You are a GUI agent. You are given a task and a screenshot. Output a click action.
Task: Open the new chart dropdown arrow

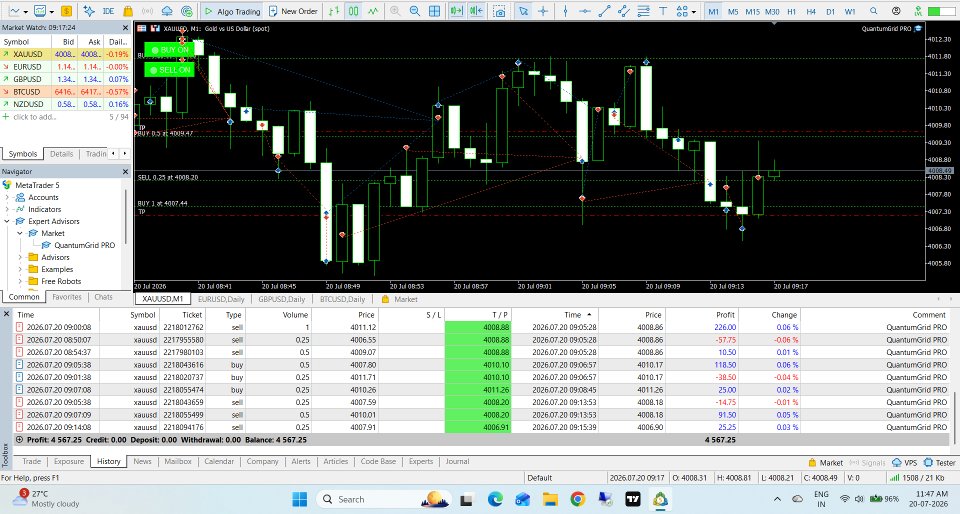(x=26, y=12)
